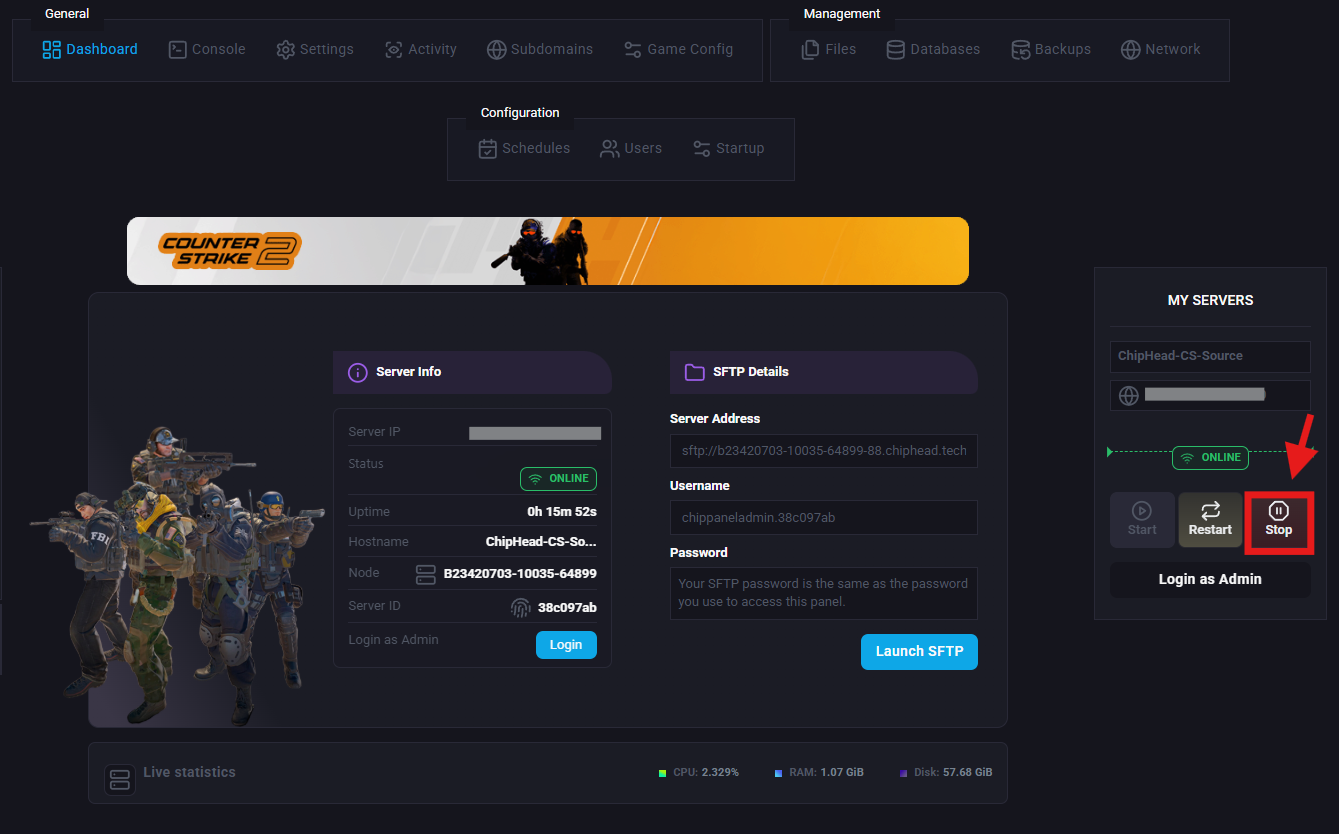Click the blue RAM legend square
Viewport: 1339px width, 834px height.
[x=779, y=773]
